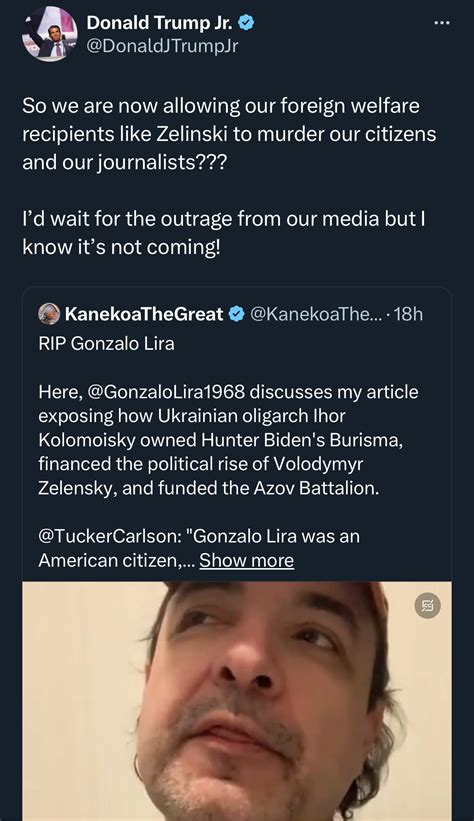Expand quoted tweet with Show more
The height and width of the screenshot is (821, 474).
click(x=247, y=560)
